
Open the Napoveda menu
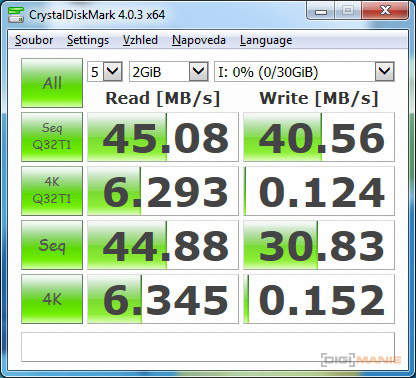199,40
